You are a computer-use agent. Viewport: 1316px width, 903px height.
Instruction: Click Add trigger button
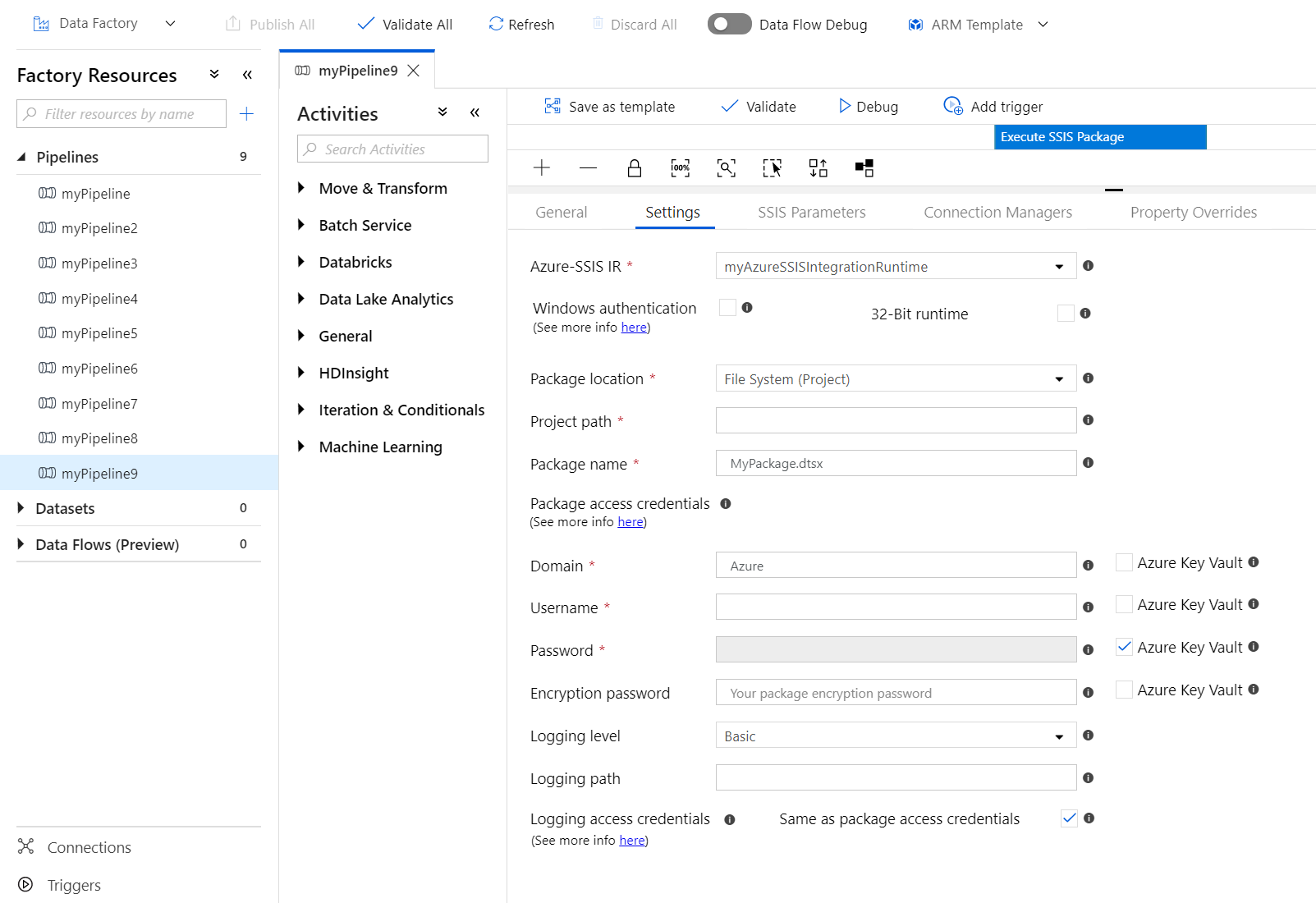point(993,107)
